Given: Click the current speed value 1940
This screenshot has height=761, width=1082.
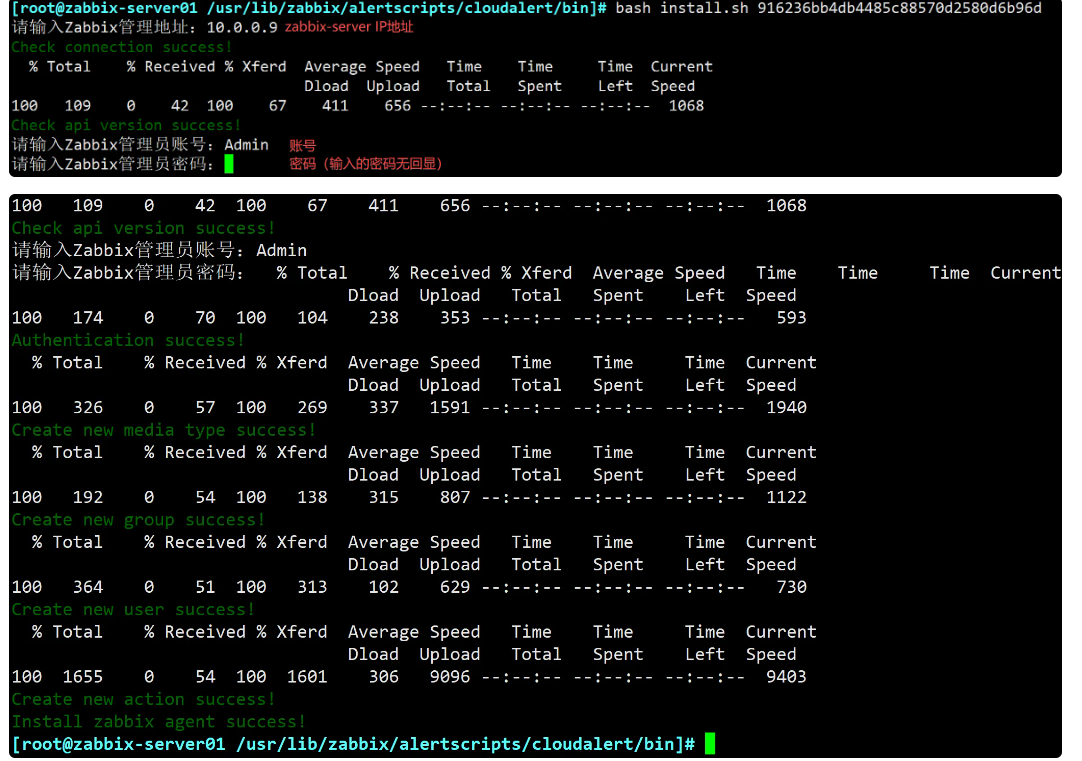Looking at the screenshot, I should coord(785,408).
